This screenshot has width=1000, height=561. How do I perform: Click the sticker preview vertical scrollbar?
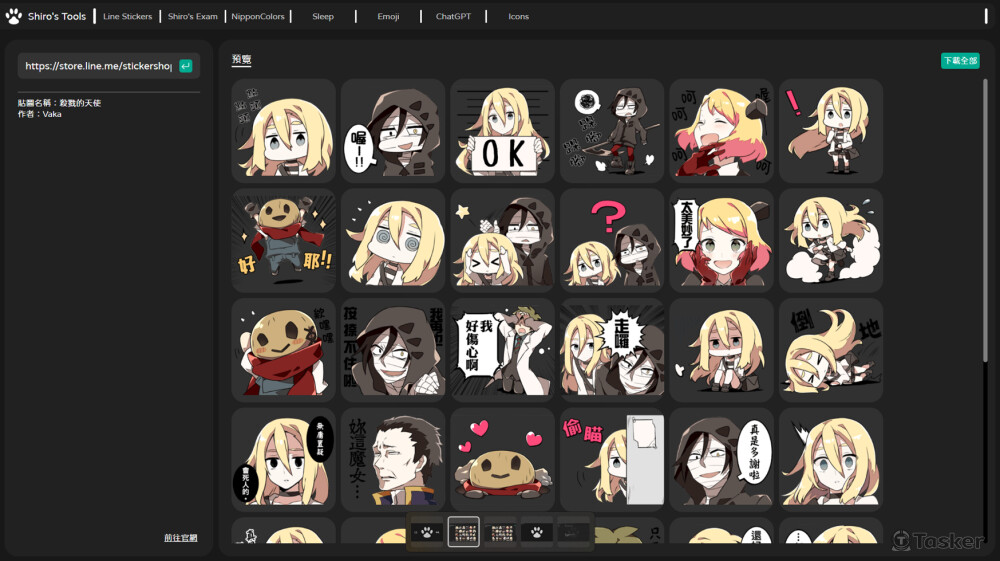(985, 220)
